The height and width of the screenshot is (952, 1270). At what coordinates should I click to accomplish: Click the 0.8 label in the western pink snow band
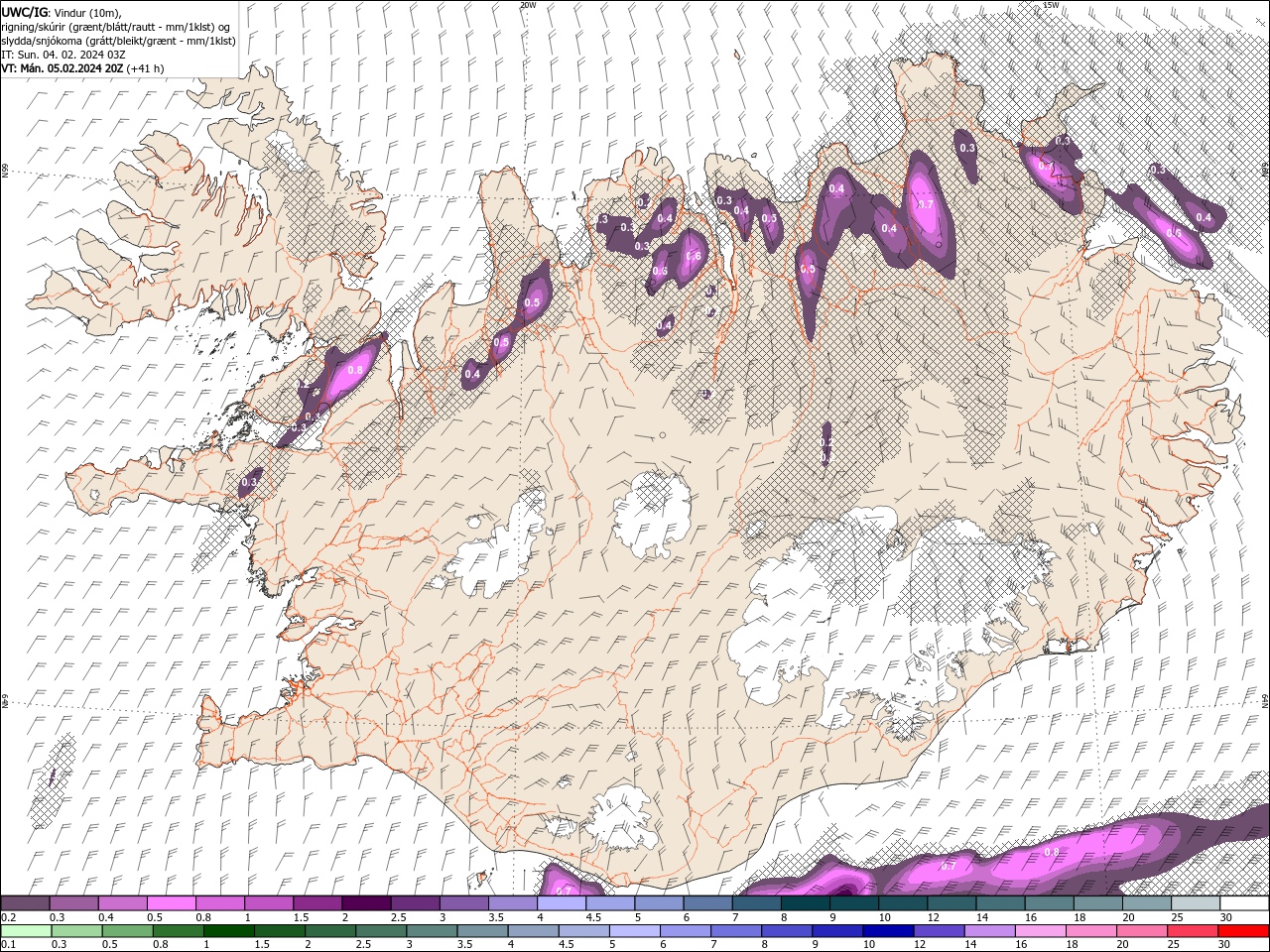356,370
